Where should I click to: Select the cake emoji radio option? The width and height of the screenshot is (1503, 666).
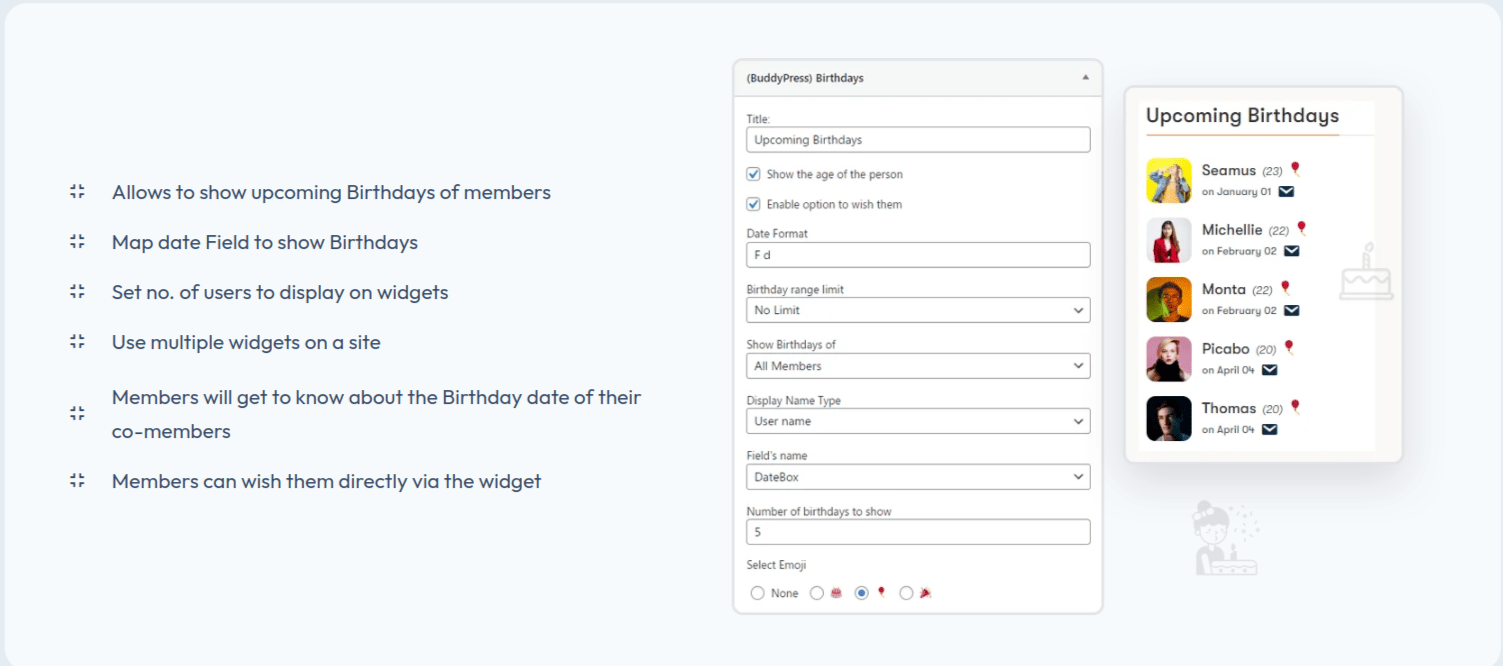click(817, 593)
